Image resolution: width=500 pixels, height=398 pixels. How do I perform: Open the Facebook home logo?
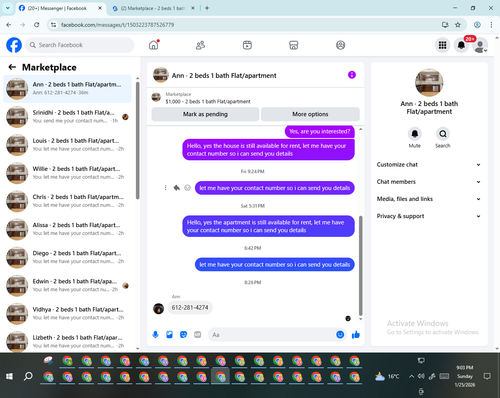click(14, 45)
